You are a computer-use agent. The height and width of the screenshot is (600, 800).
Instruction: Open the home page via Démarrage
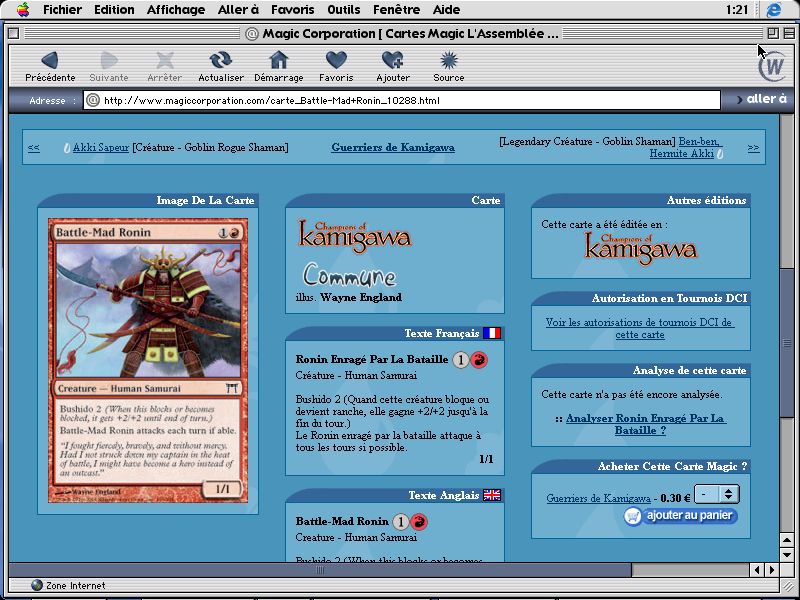[x=279, y=66]
